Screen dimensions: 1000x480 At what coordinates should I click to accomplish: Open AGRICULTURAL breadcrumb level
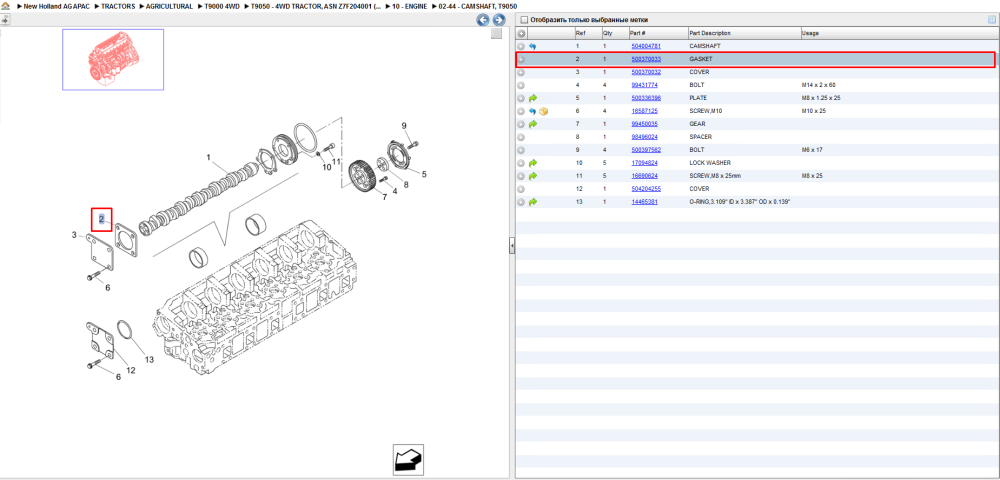pos(170,6)
